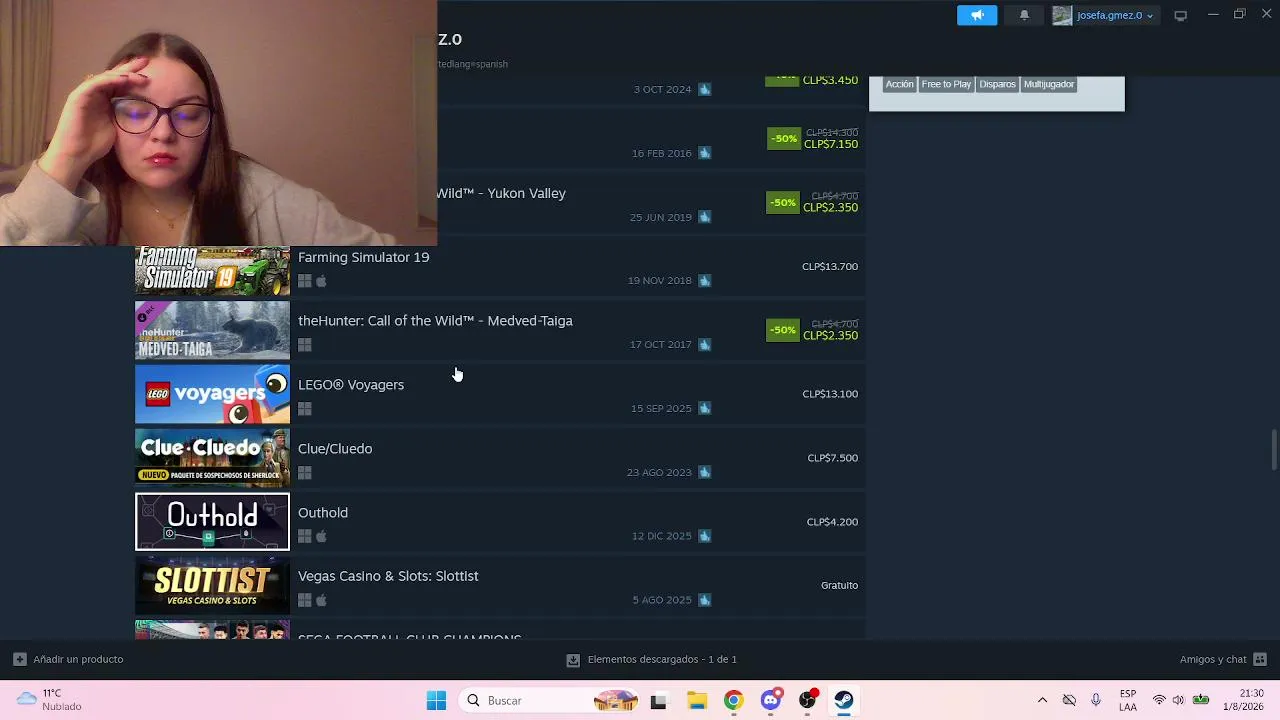
Task: Click the review icon beside 16 FEB 2016
Action: pyautogui.click(x=705, y=153)
